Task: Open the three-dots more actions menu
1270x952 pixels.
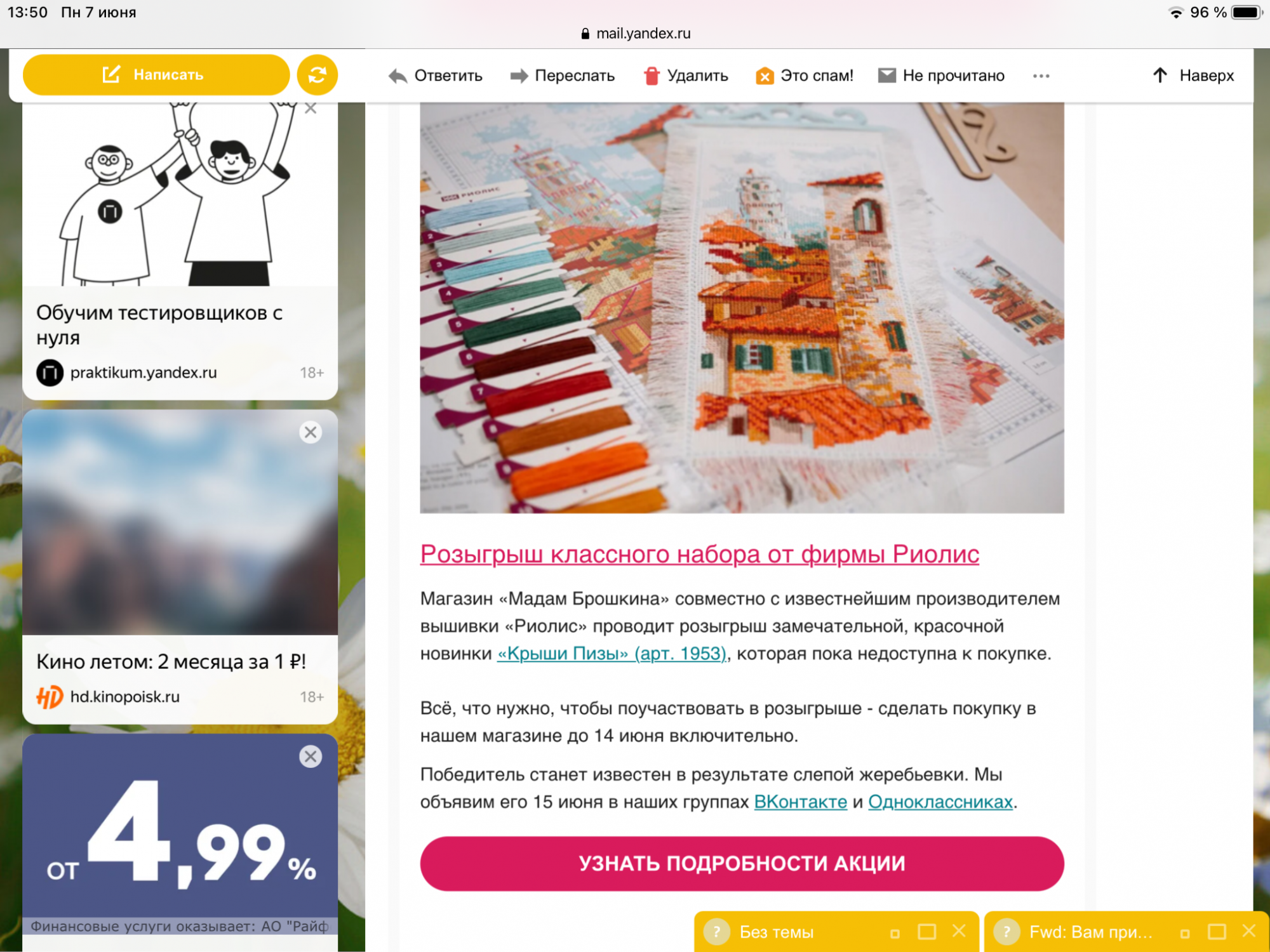Action: [1041, 76]
